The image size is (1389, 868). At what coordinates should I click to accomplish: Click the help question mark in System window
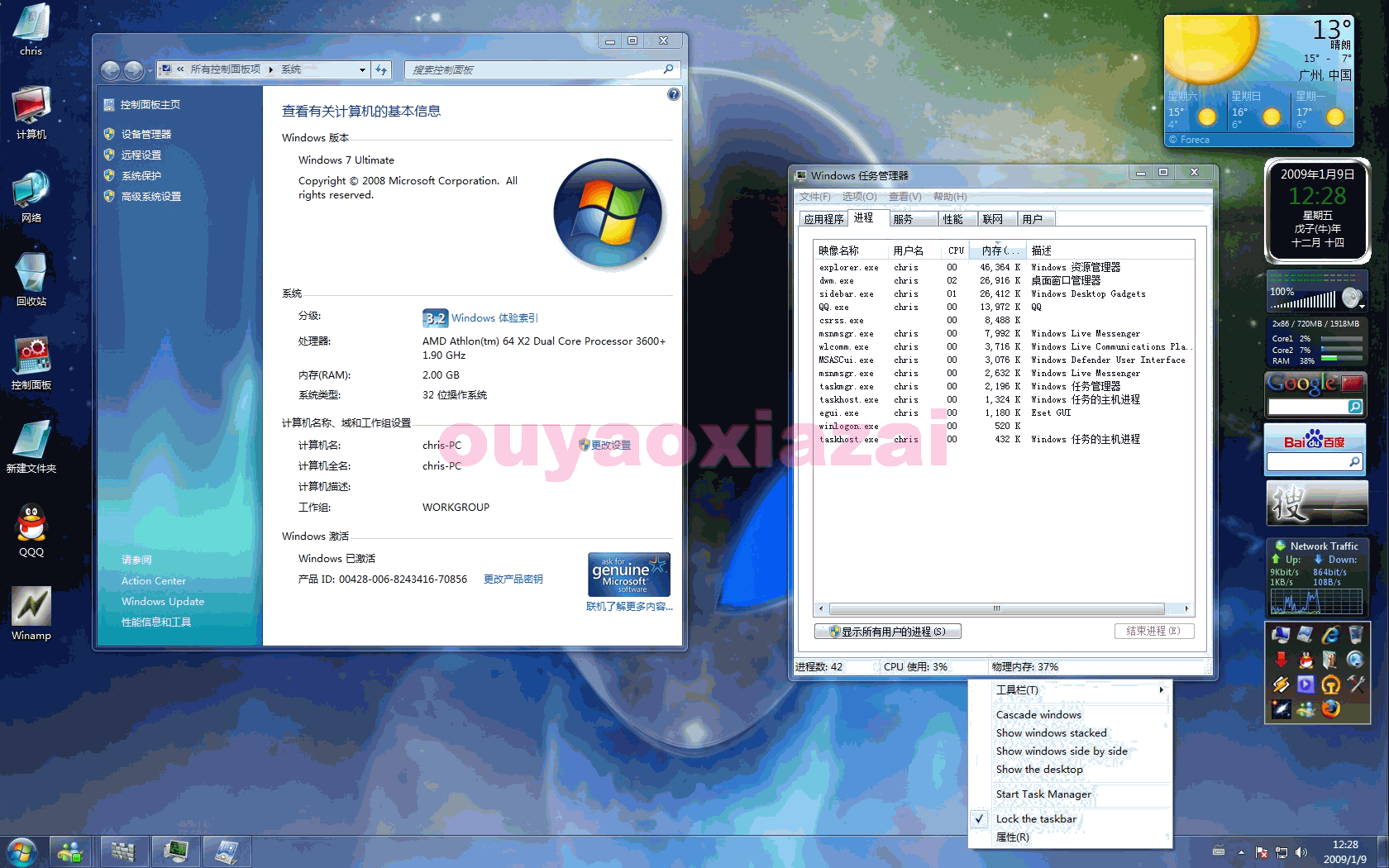tap(673, 94)
